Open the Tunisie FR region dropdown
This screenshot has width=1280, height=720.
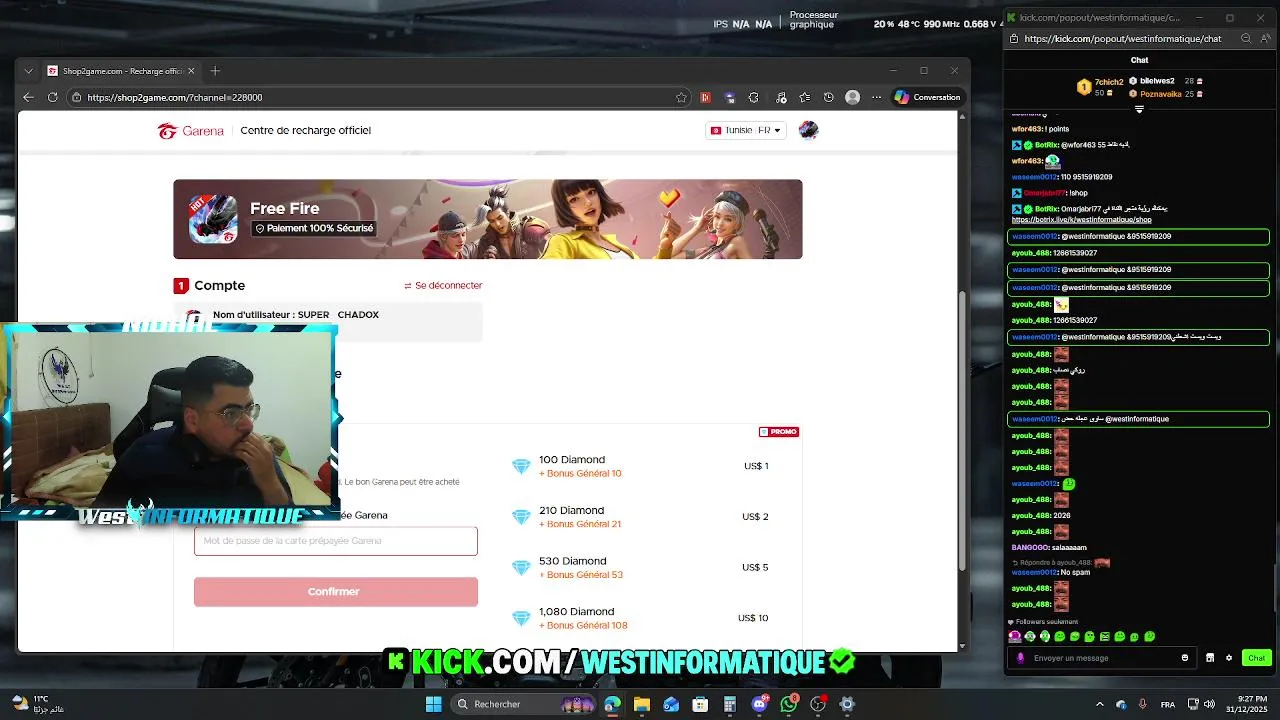746,130
